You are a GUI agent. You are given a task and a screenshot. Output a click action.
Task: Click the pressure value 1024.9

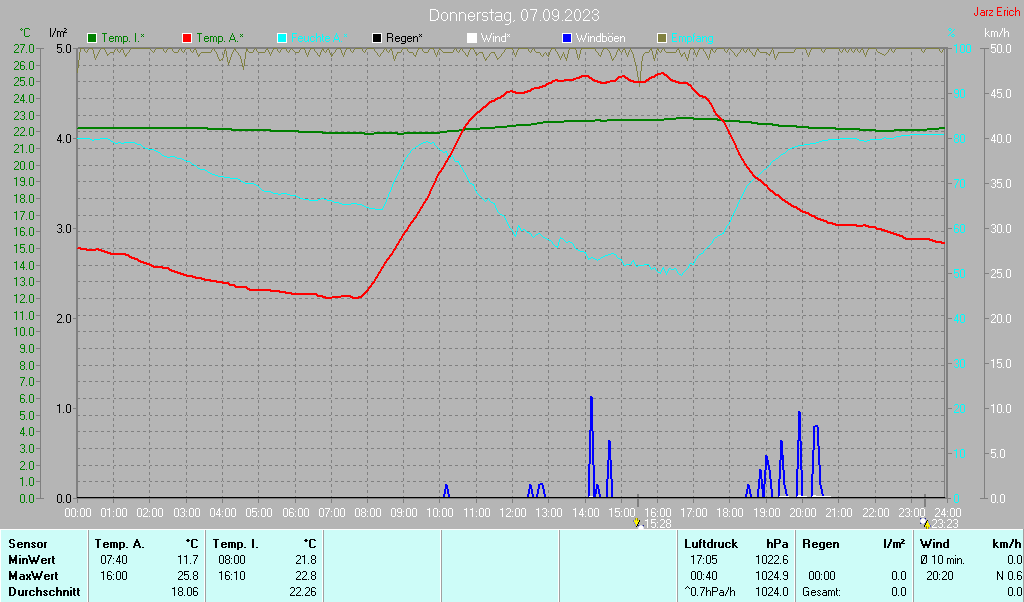click(772, 577)
